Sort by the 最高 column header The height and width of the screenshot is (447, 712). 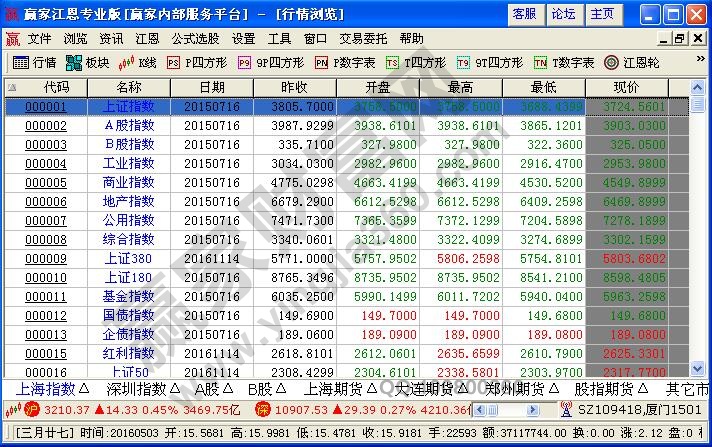click(461, 87)
